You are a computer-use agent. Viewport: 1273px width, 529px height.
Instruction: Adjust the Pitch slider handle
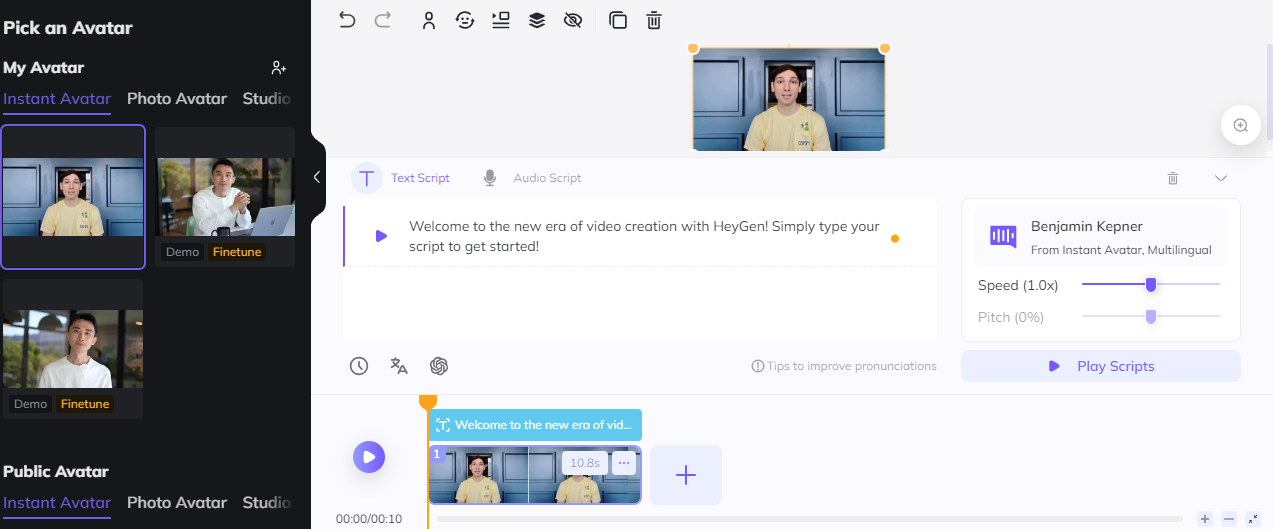[1151, 317]
